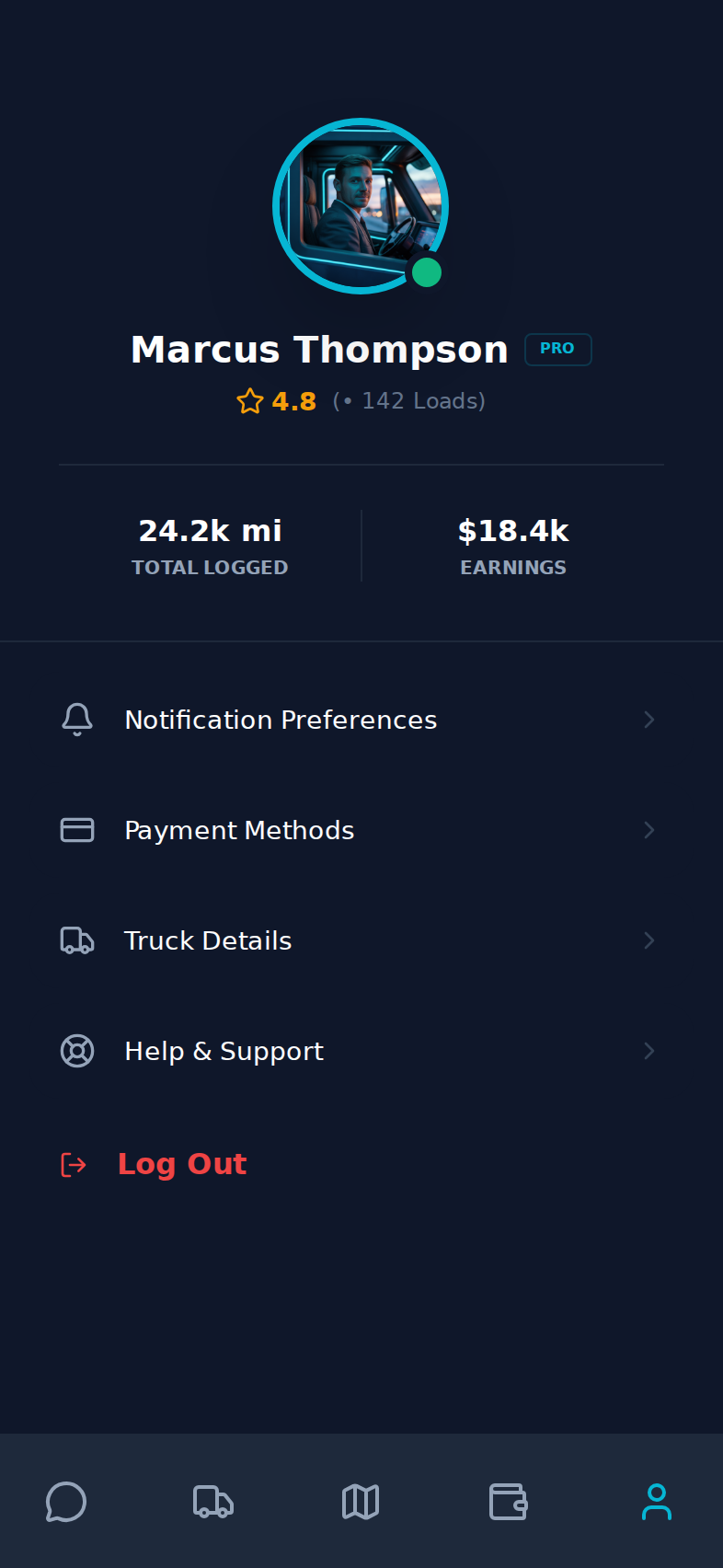Screen dimensions: 723x1568
Task: Click the bell notification icon
Action: click(x=77, y=720)
